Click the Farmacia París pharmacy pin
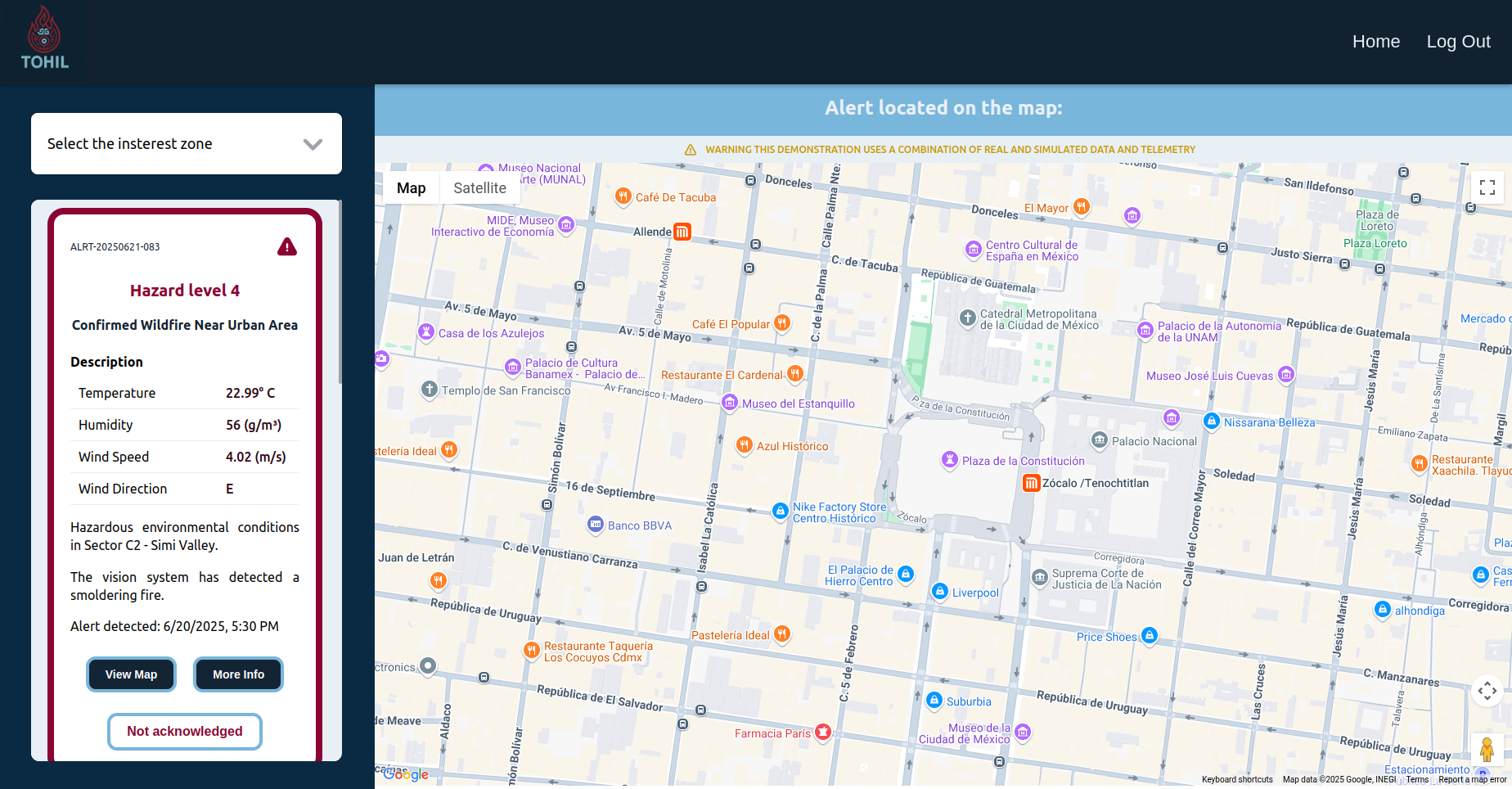This screenshot has height=789, width=1512. click(x=823, y=733)
